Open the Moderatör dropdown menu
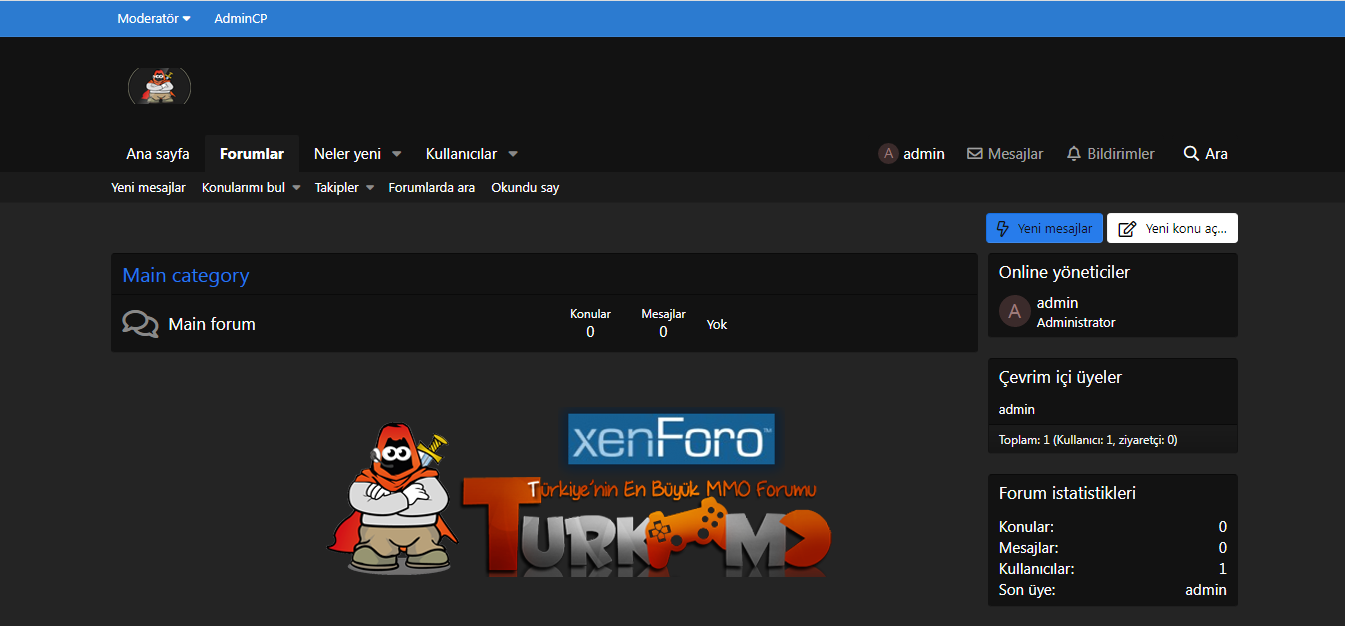This screenshot has height=626, width=1345. click(x=153, y=19)
